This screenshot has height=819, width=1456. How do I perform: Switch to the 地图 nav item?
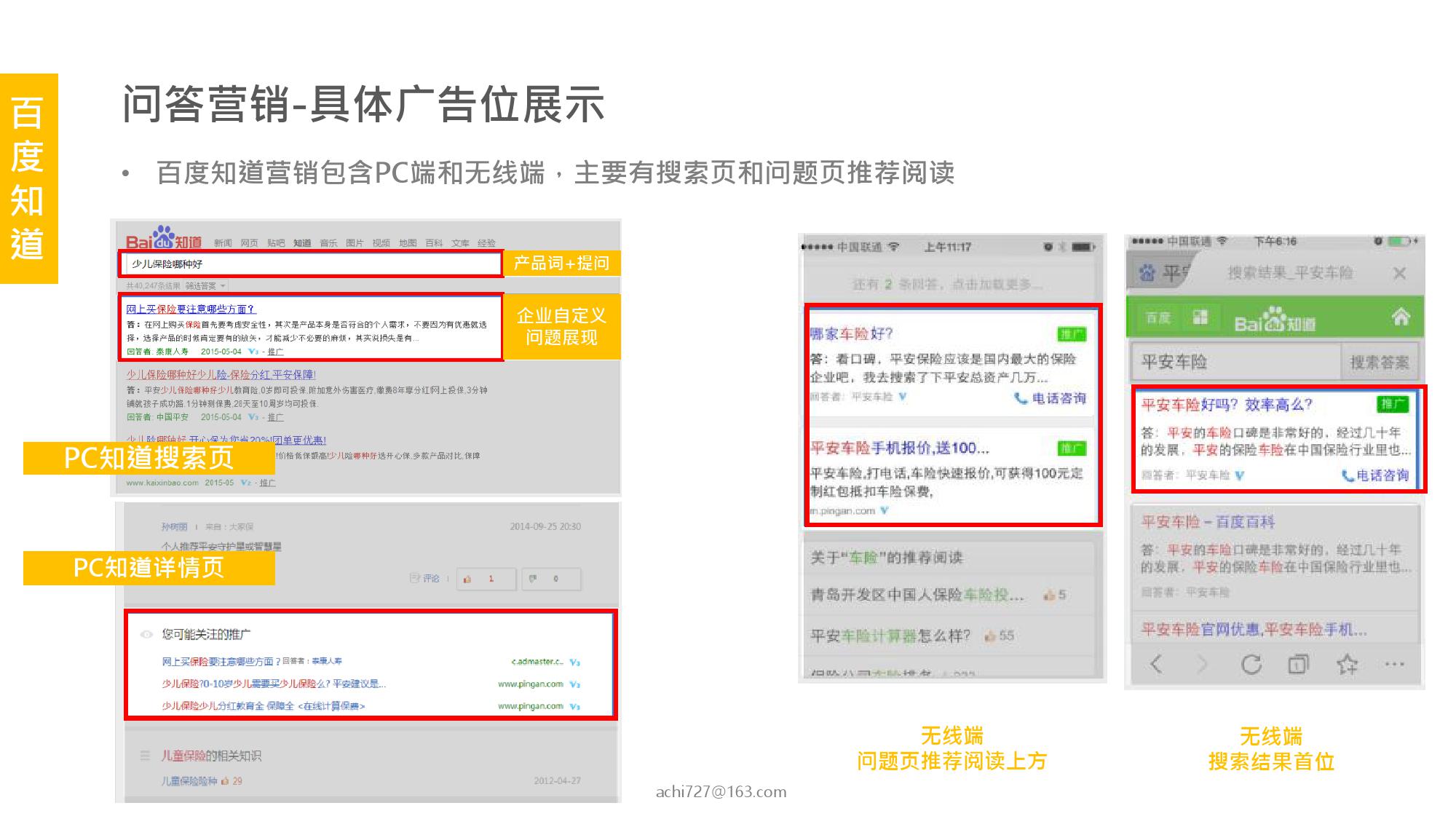click(408, 243)
